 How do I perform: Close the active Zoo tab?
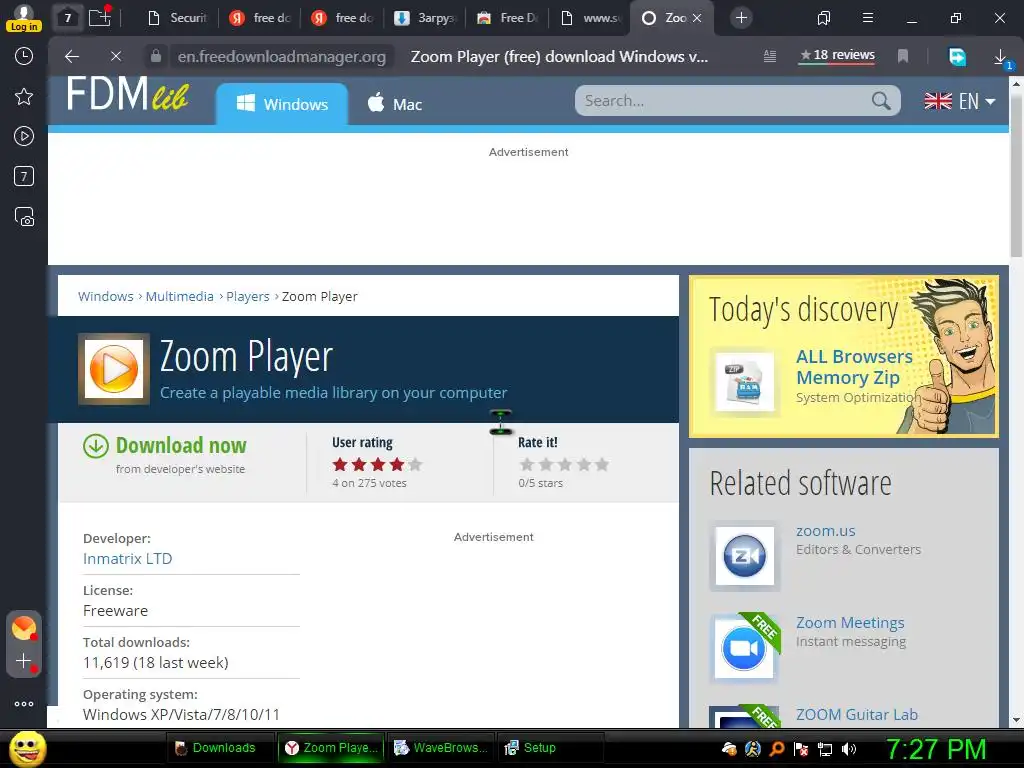click(x=697, y=18)
